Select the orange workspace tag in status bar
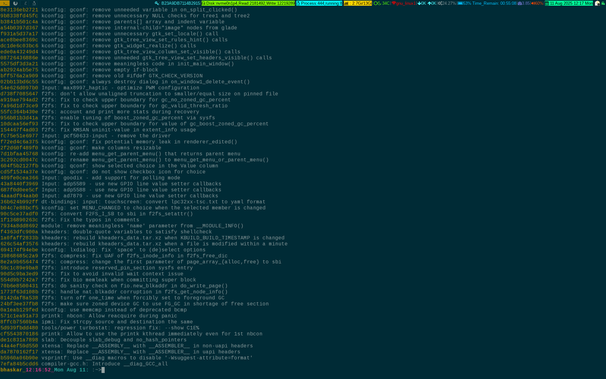 tap(5, 3)
